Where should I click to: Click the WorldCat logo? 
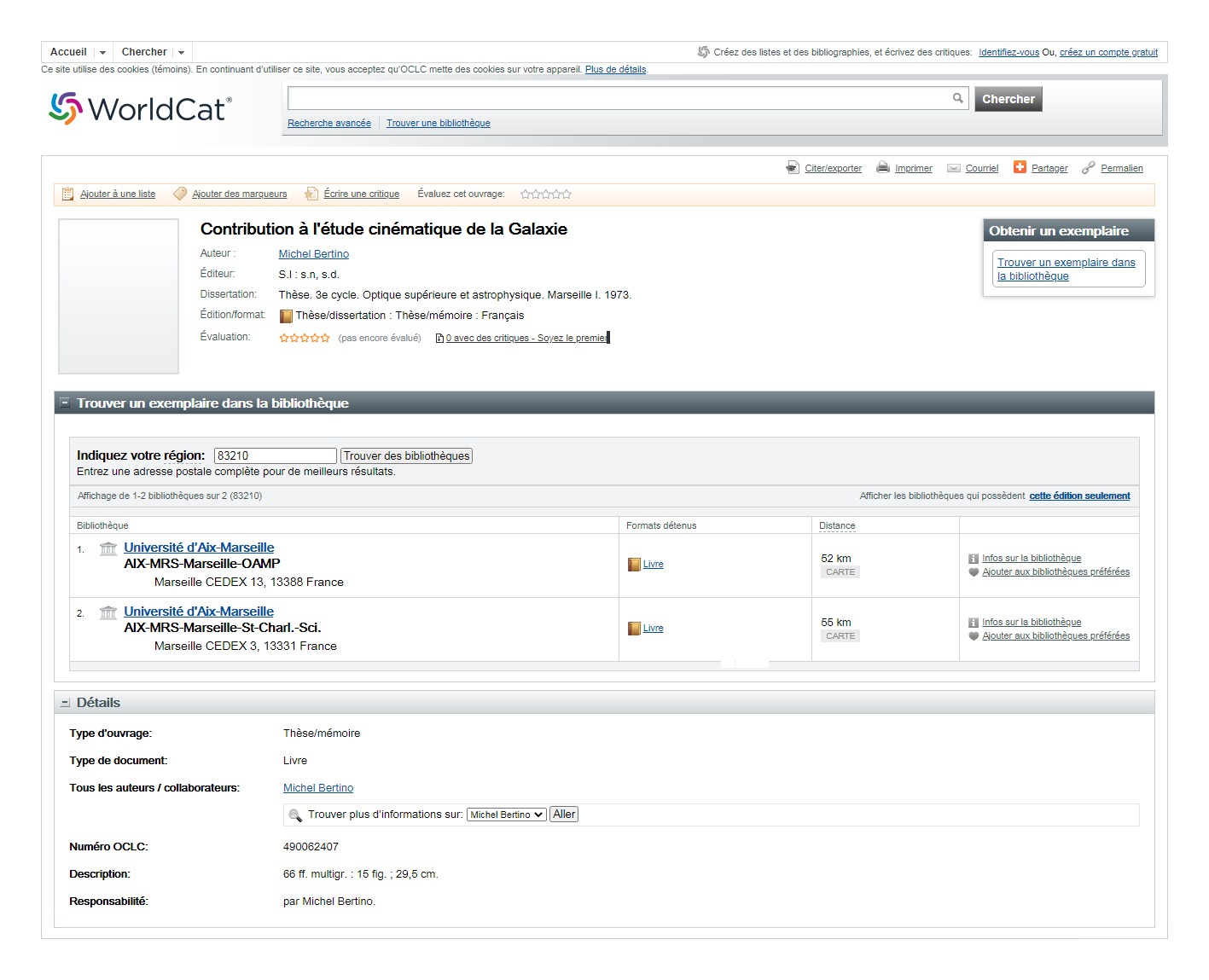click(x=140, y=108)
